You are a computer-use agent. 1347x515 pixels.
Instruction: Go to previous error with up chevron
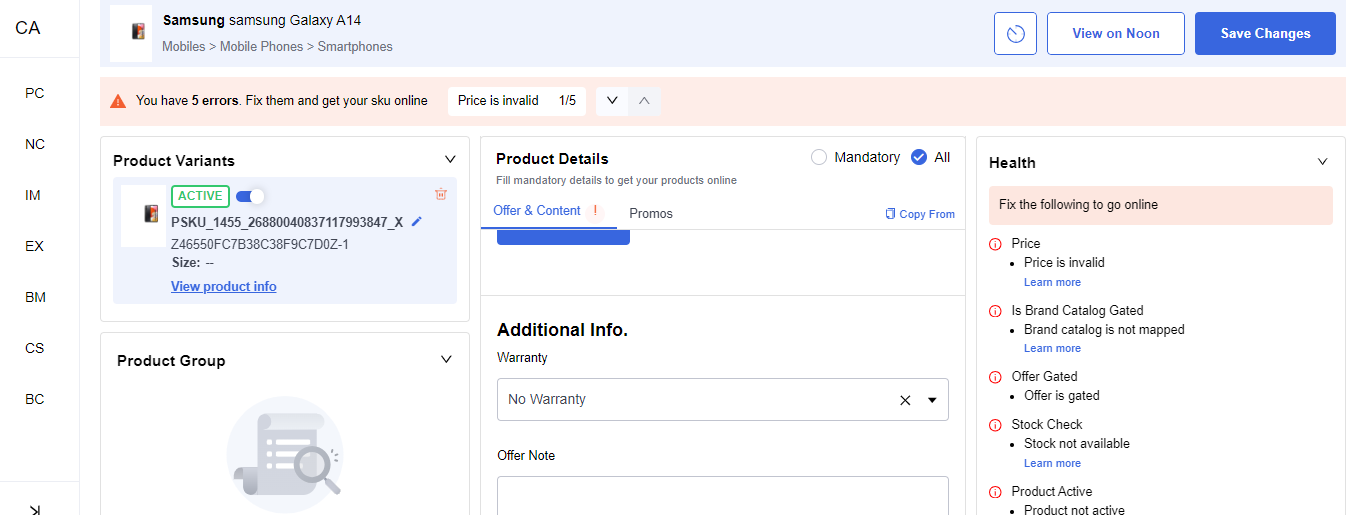point(644,101)
